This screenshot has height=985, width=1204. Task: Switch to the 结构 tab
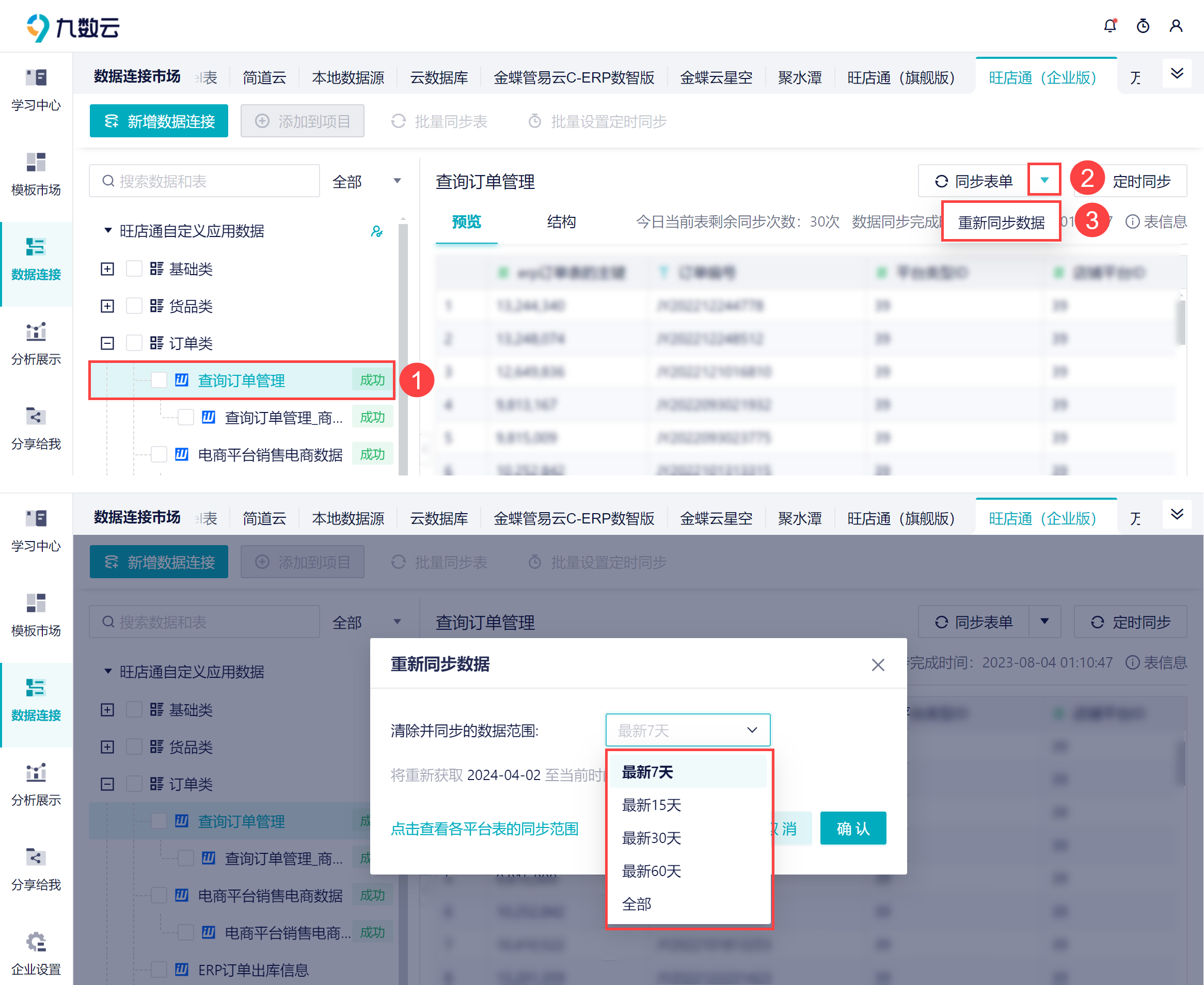(561, 222)
